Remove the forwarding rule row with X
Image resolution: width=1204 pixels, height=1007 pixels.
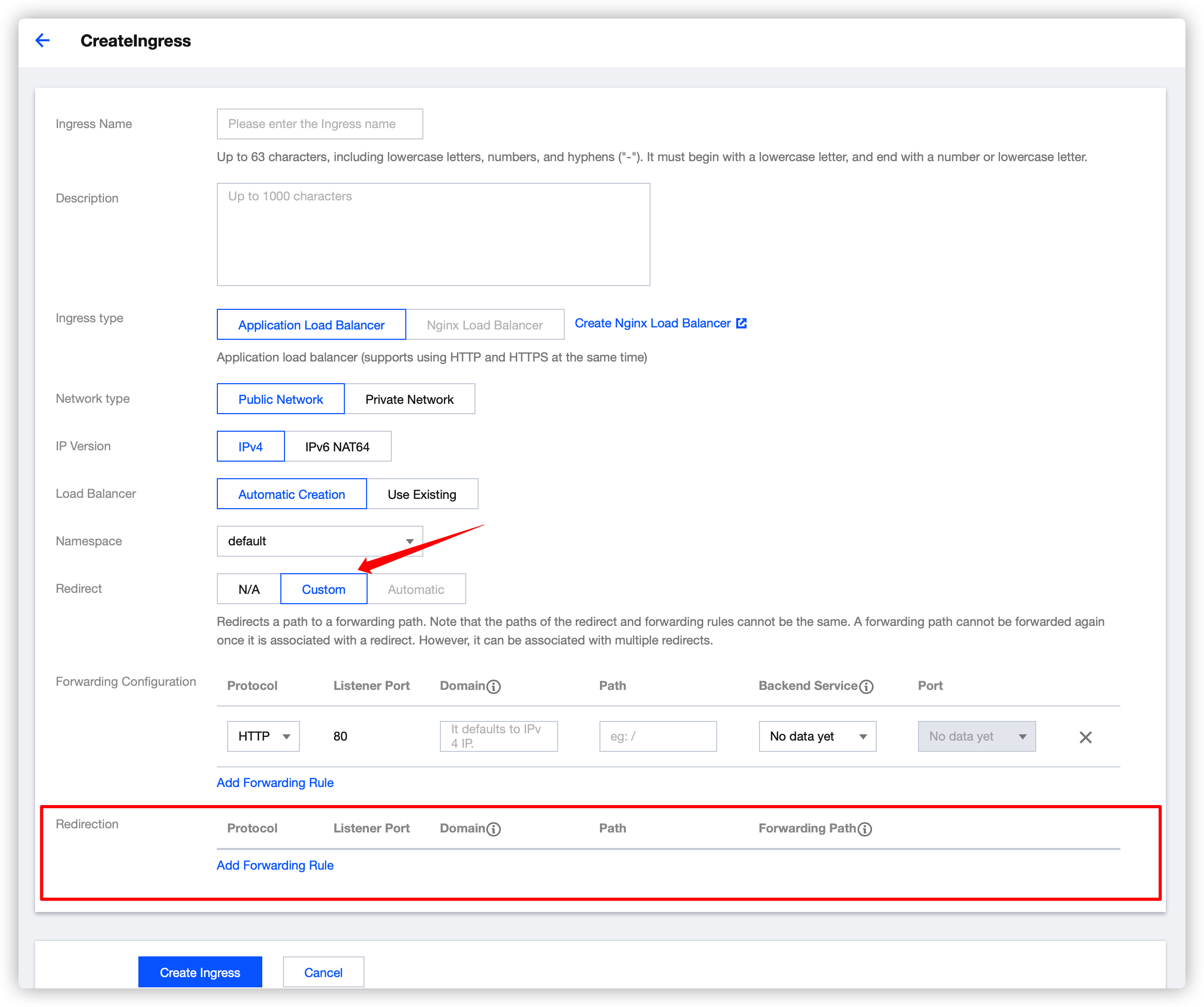[x=1085, y=737]
